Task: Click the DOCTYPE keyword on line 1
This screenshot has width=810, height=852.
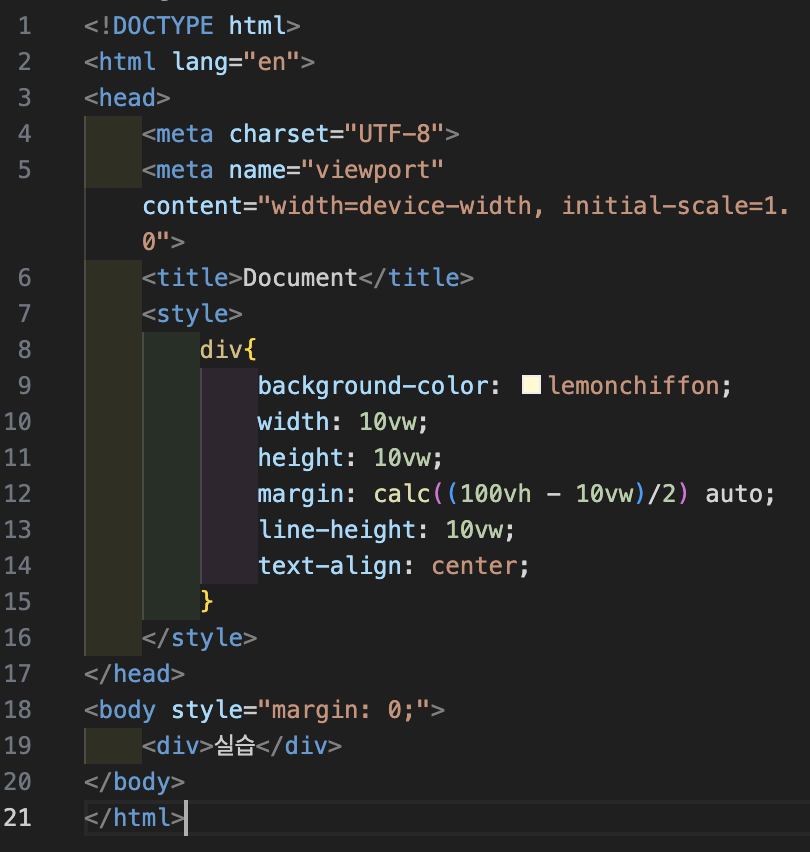Action: [x=163, y=26]
